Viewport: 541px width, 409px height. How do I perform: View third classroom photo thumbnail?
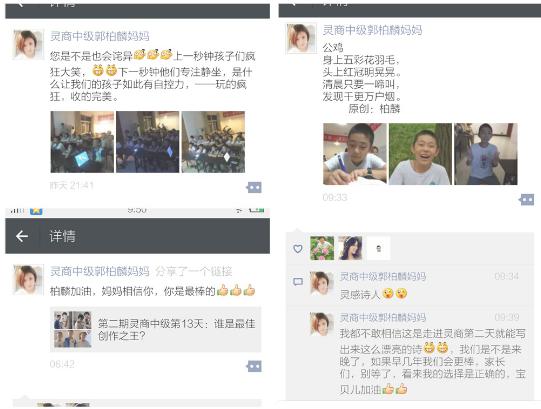pyautogui.click(x=214, y=142)
